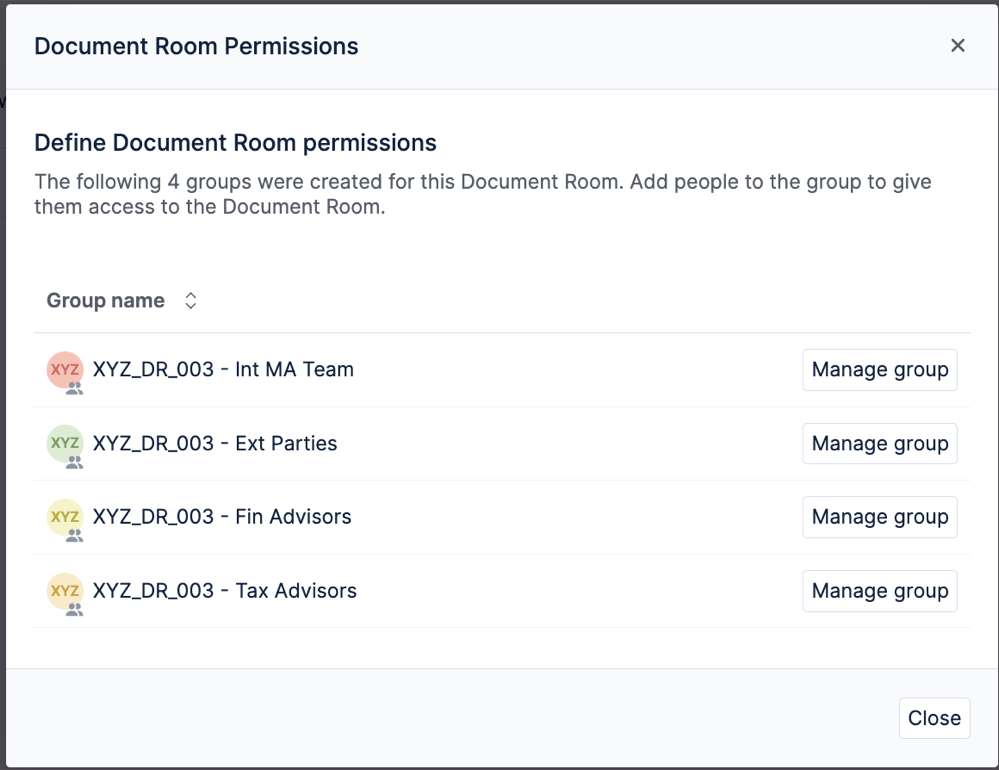
Task: Select the XYZ_DR_003 - Tax Advisors row
Action: 224,591
